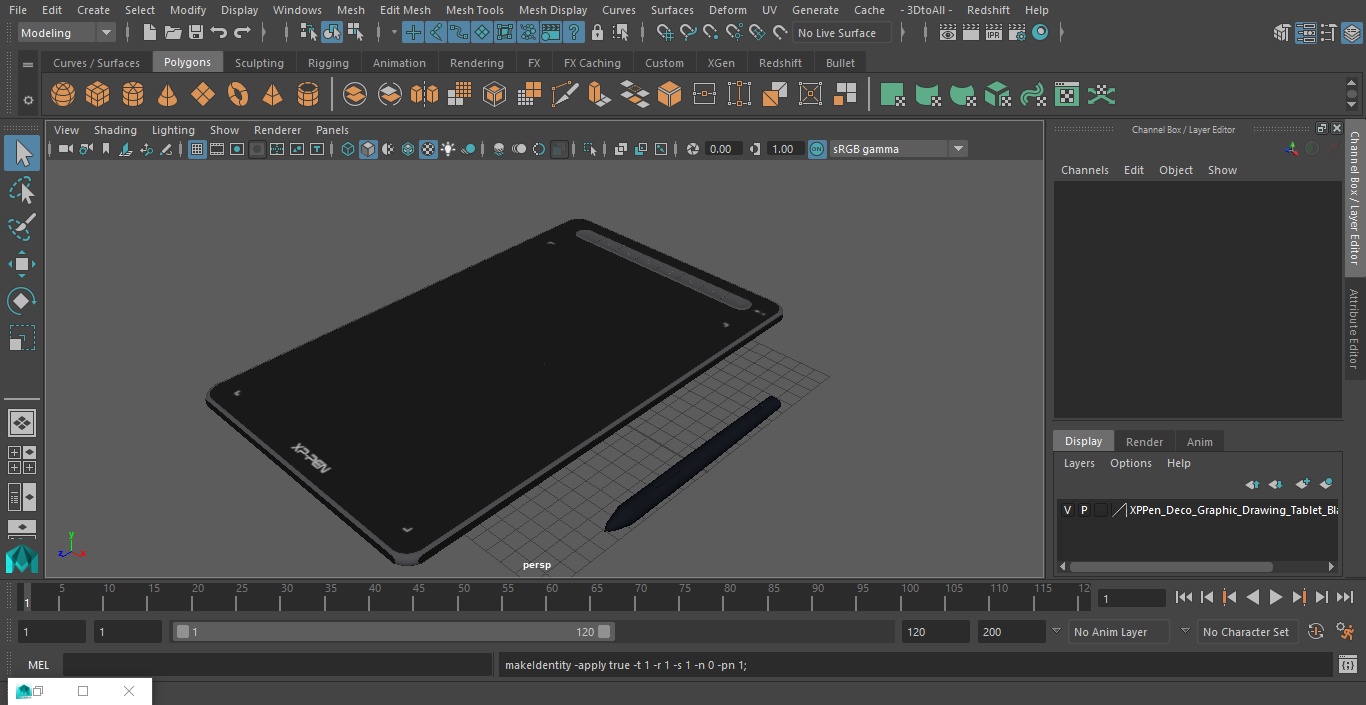The height and width of the screenshot is (705, 1366).
Task: Switch to the Rigging shelf tab
Action: [328, 63]
